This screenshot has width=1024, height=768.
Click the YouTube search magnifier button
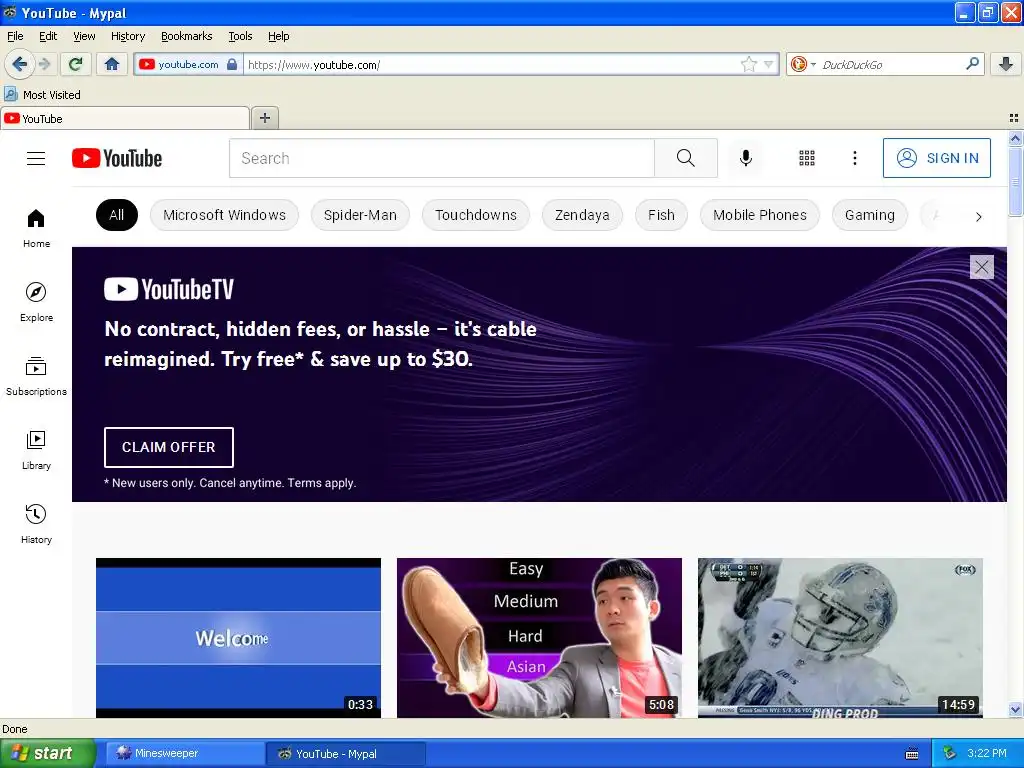tap(686, 158)
